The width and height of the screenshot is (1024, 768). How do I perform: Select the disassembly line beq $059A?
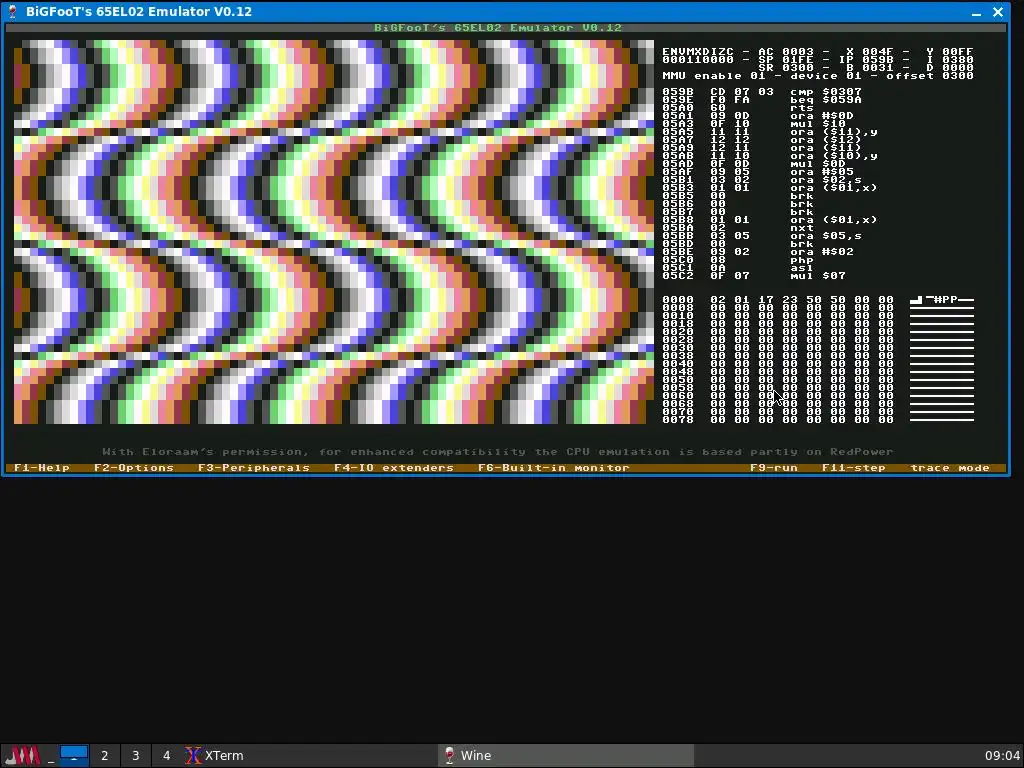762,99
